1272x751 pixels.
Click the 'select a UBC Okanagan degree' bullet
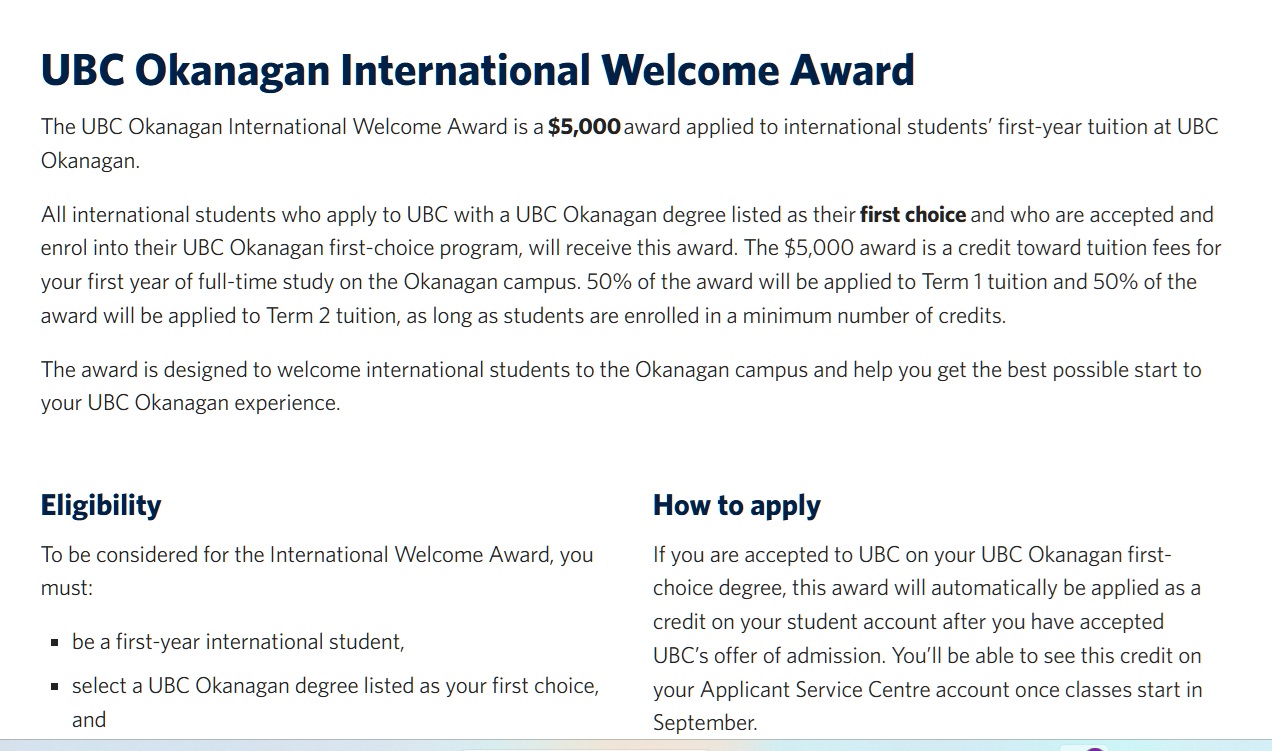click(x=335, y=686)
